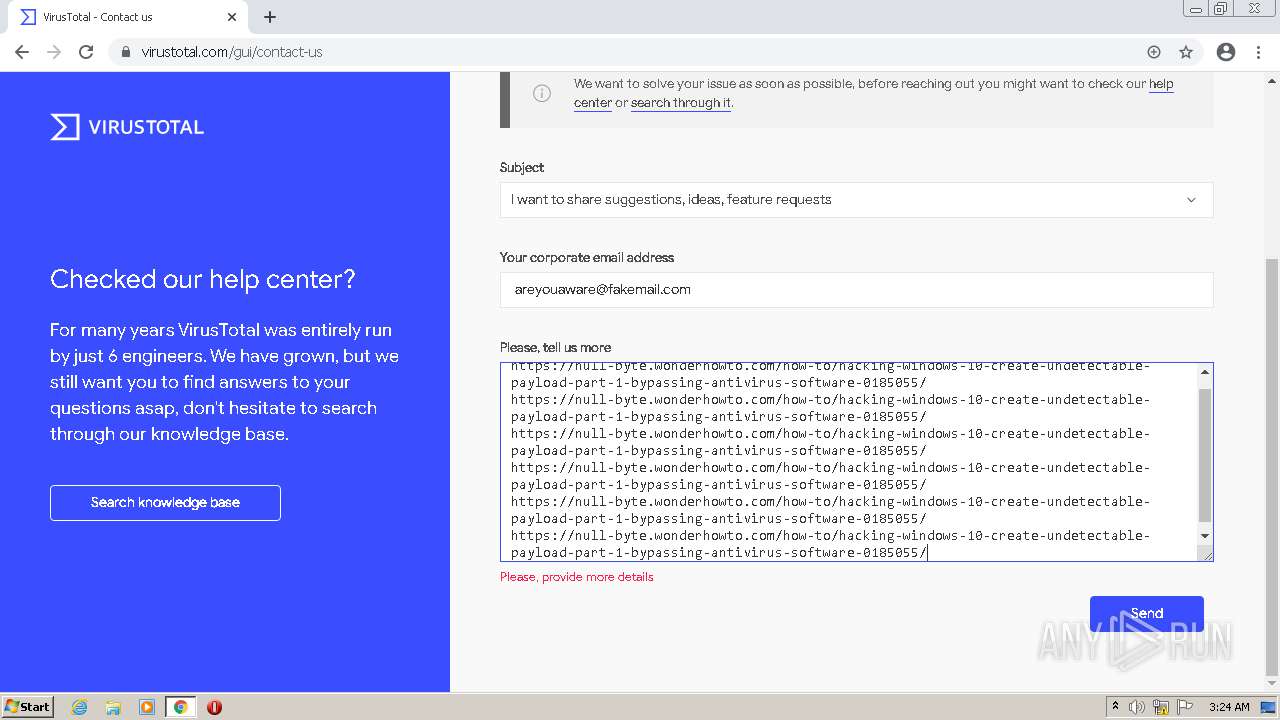
Task: Grab the textarea resize handle corner
Action: [x=1206, y=554]
